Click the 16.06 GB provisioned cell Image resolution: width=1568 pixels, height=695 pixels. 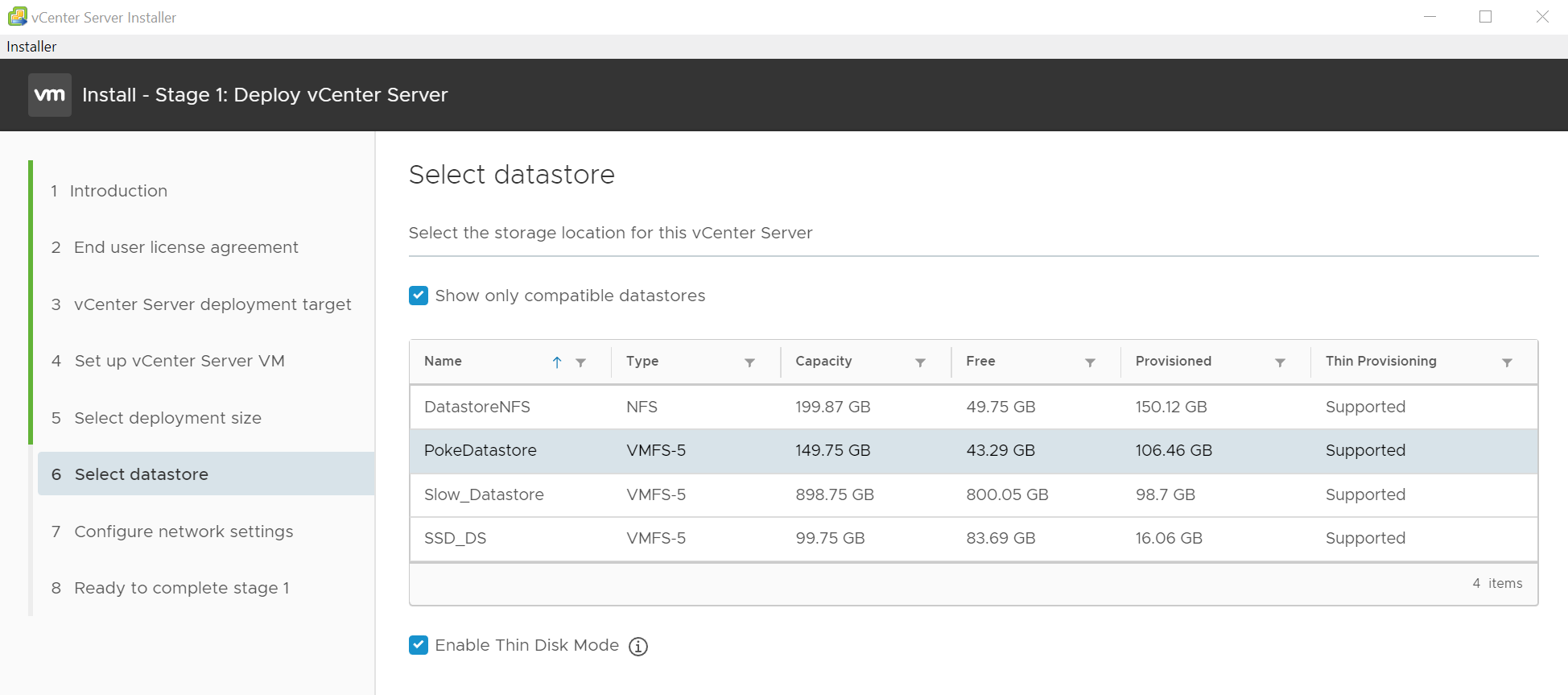pyautogui.click(x=1169, y=538)
